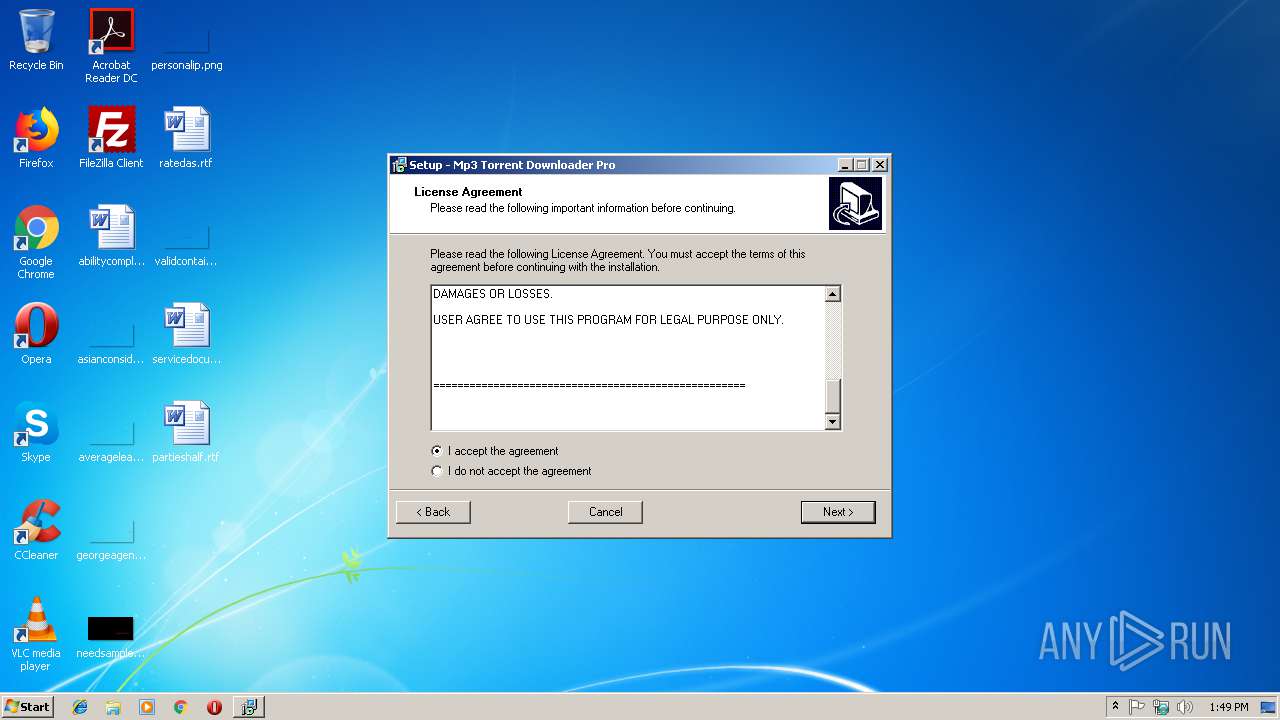Select the abilitycompl... document icon

[x=111, y=236]
